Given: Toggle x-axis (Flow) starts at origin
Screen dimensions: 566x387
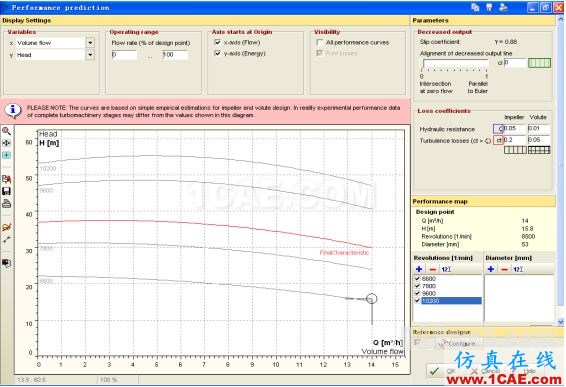Looking at the screenshot, I should [218, 42].
